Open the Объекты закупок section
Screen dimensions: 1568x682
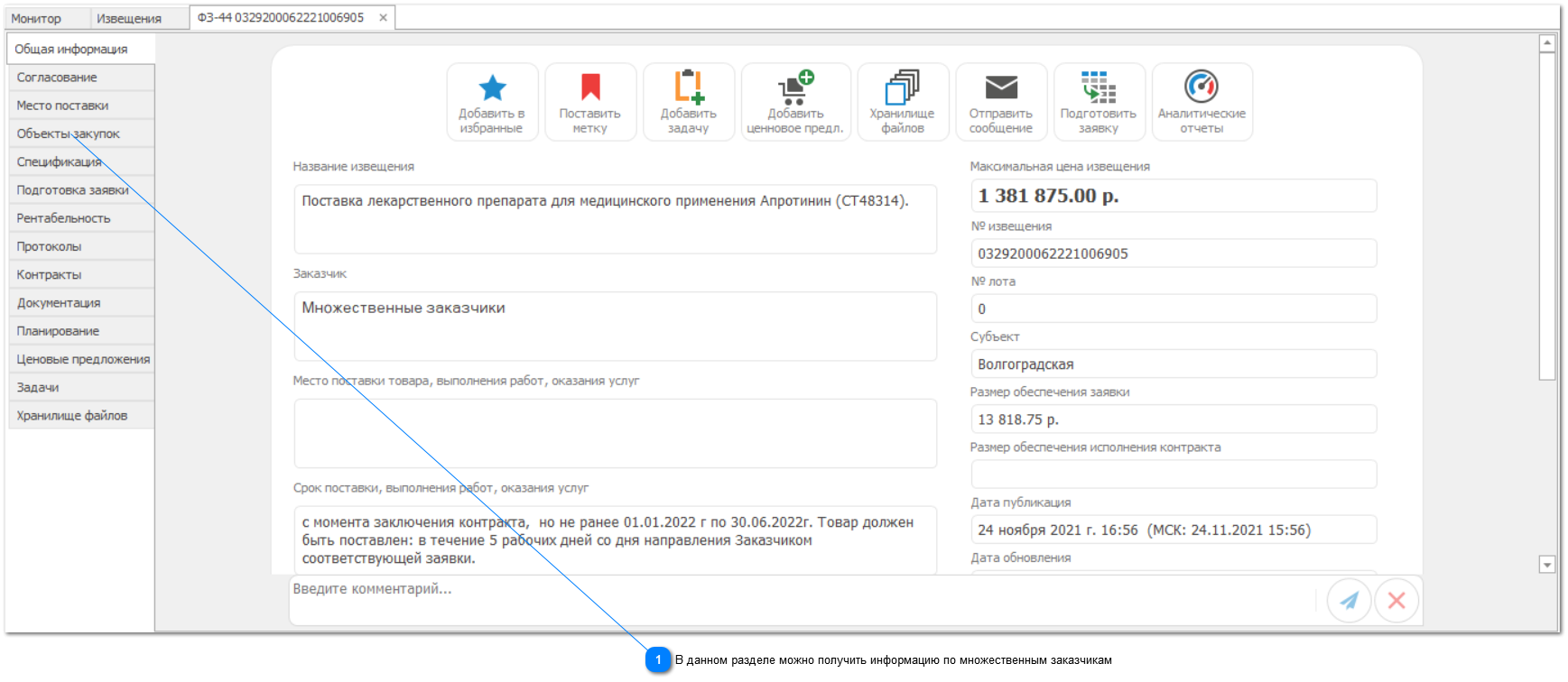[x=81, y=134]
